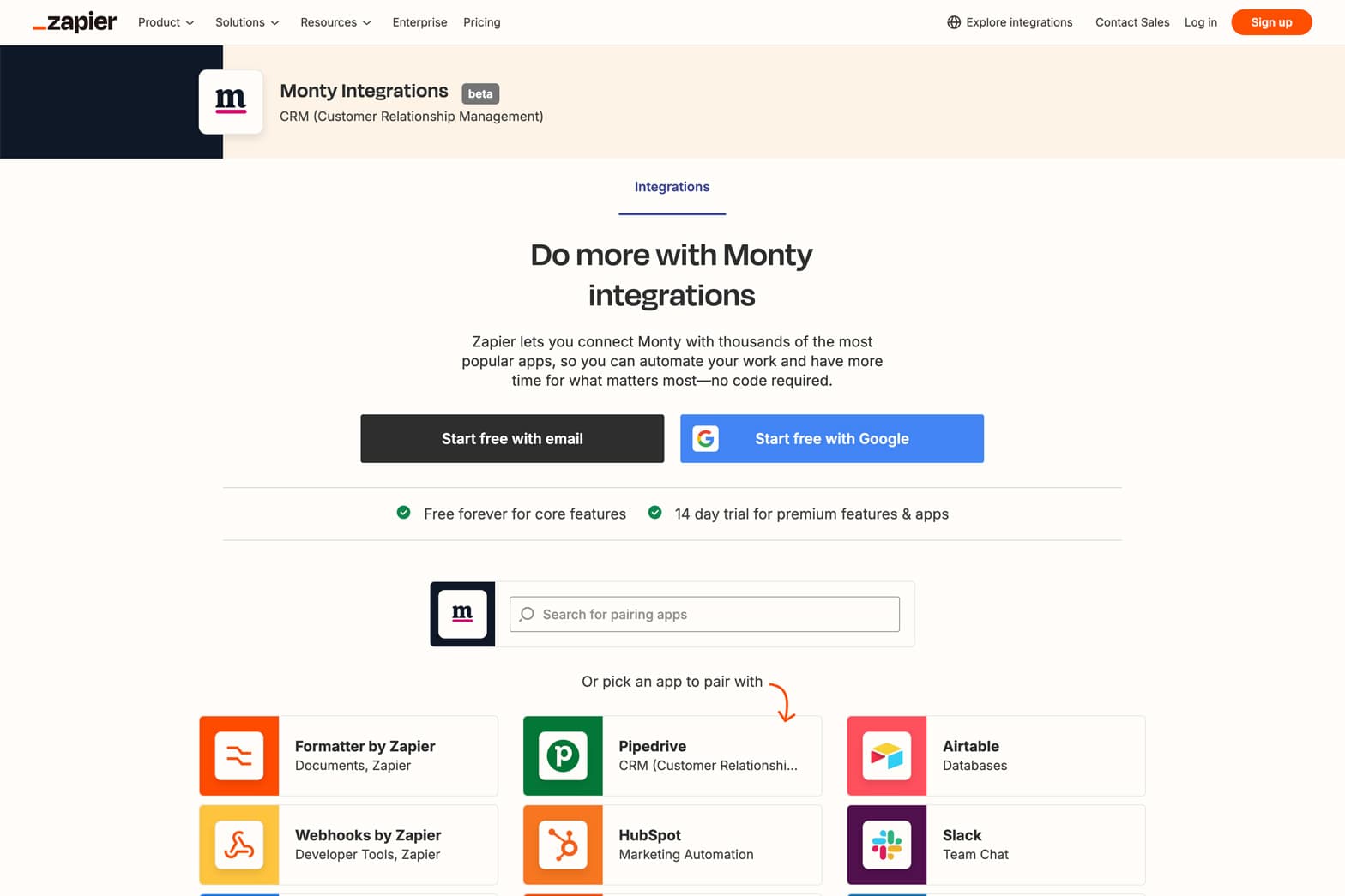The width and height of the screenshot is (1345, 896).
Task: Expand the Product menu
Action: [166, 22]
